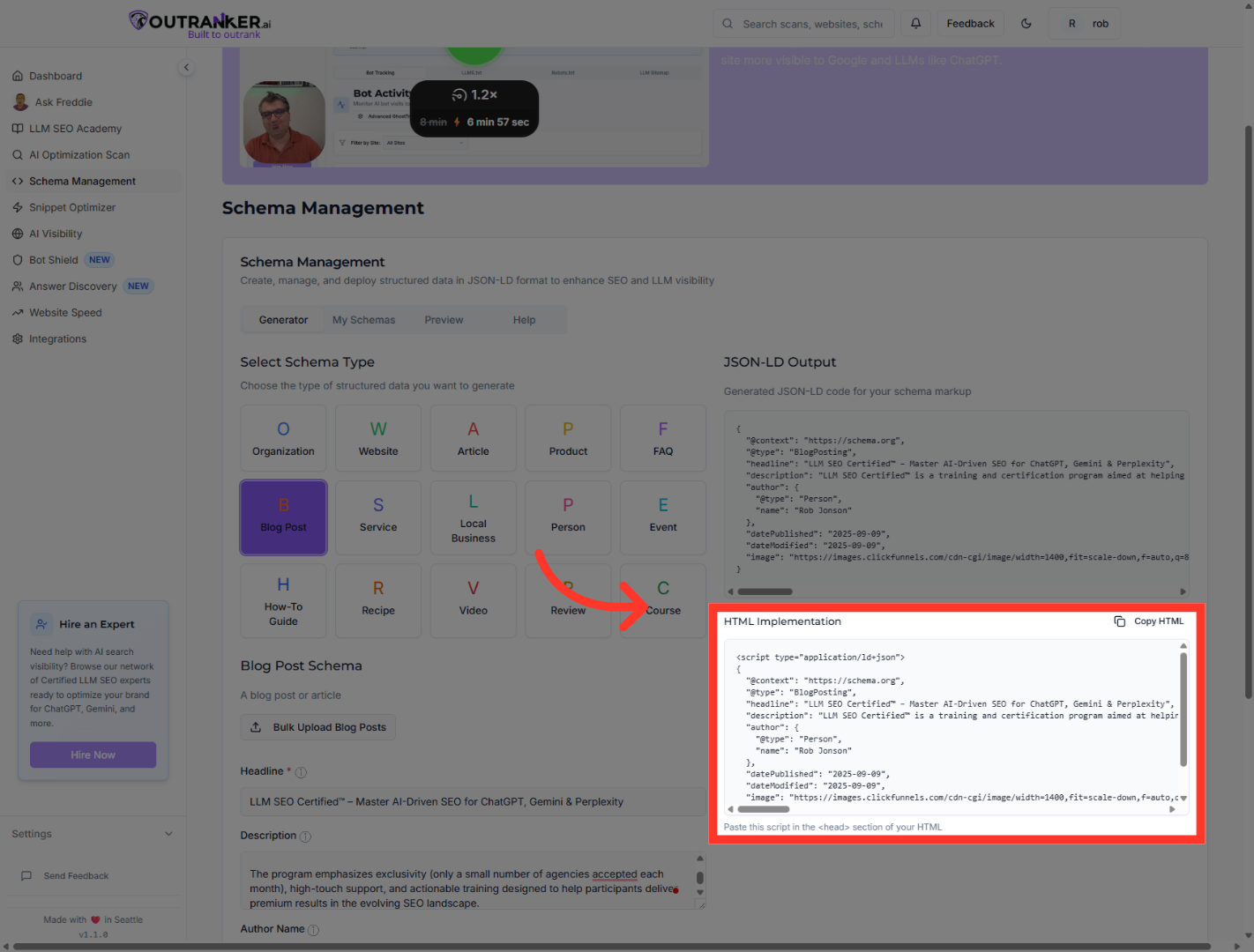The width and height of the screenshot is (1254, 952).
Task: Click the Hire Now button
Action: point(93,755)
